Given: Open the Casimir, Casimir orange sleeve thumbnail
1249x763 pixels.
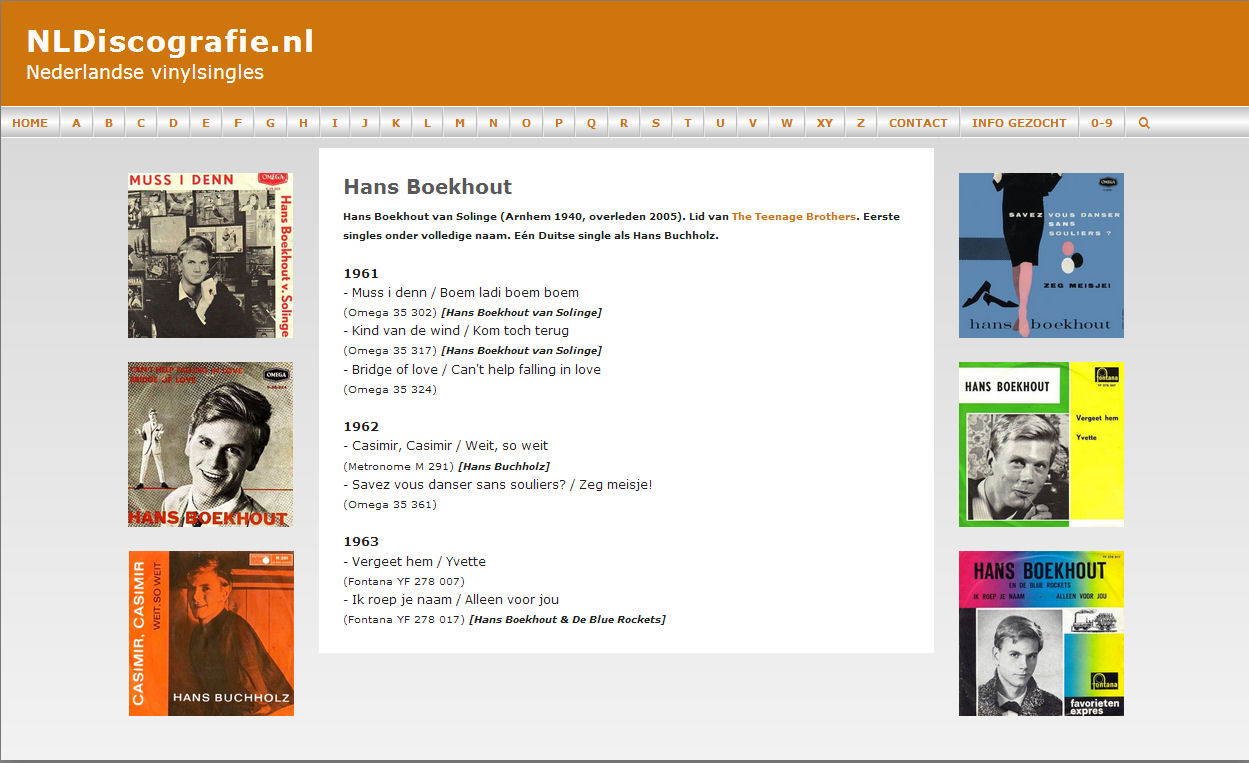Looking at the screenshot, I should 211,633.
